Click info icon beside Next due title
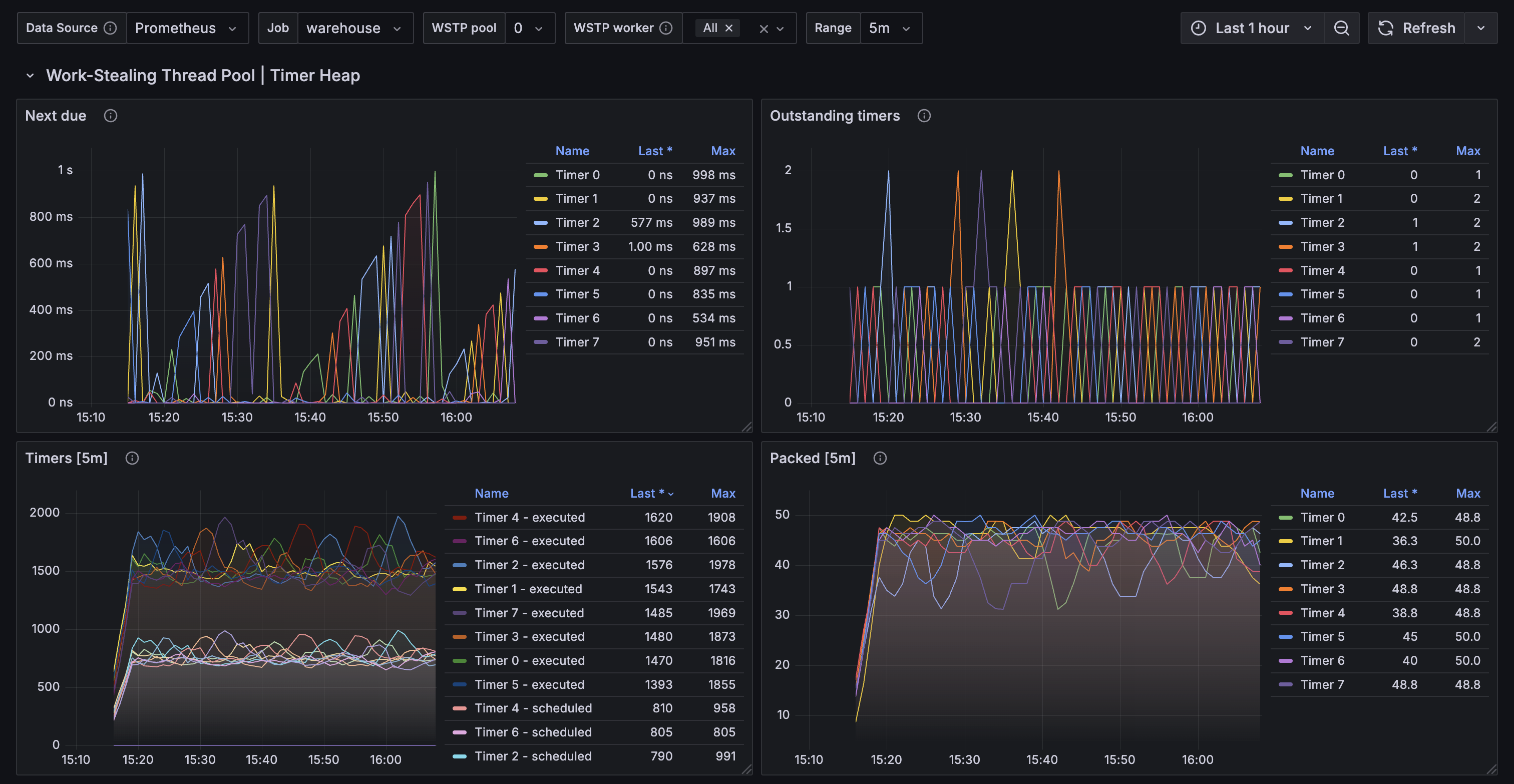This screenshot has width=1514, height=784. tap(111, 116)
